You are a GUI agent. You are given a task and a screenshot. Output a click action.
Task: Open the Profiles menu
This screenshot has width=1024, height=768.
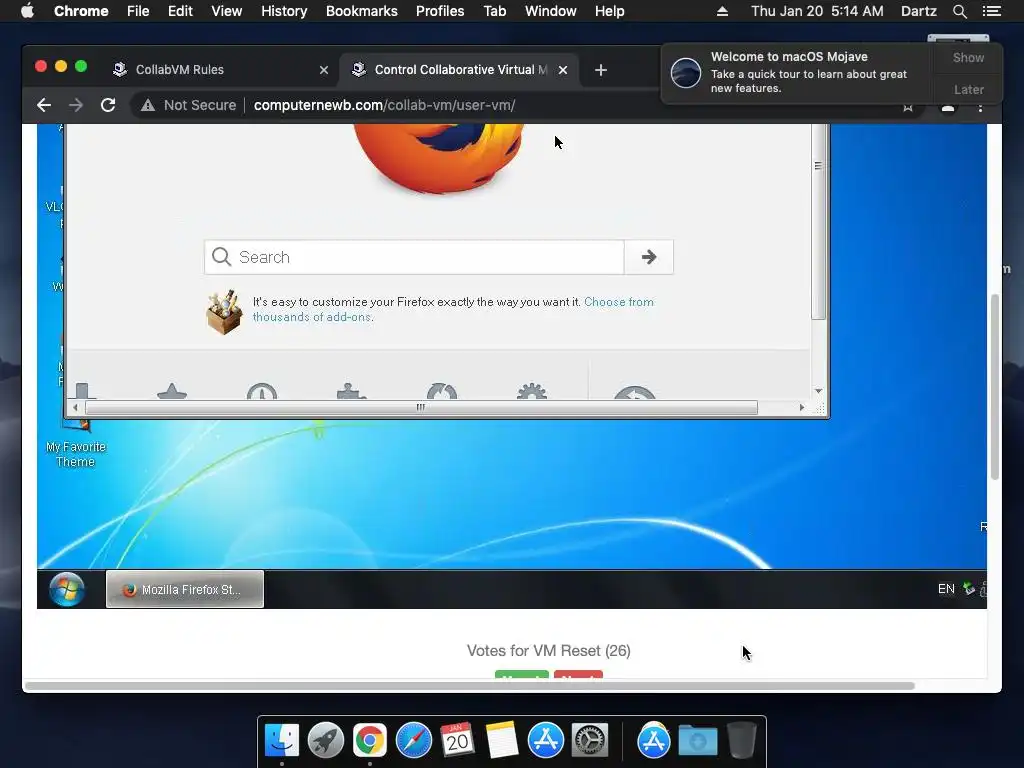(440, 11)
